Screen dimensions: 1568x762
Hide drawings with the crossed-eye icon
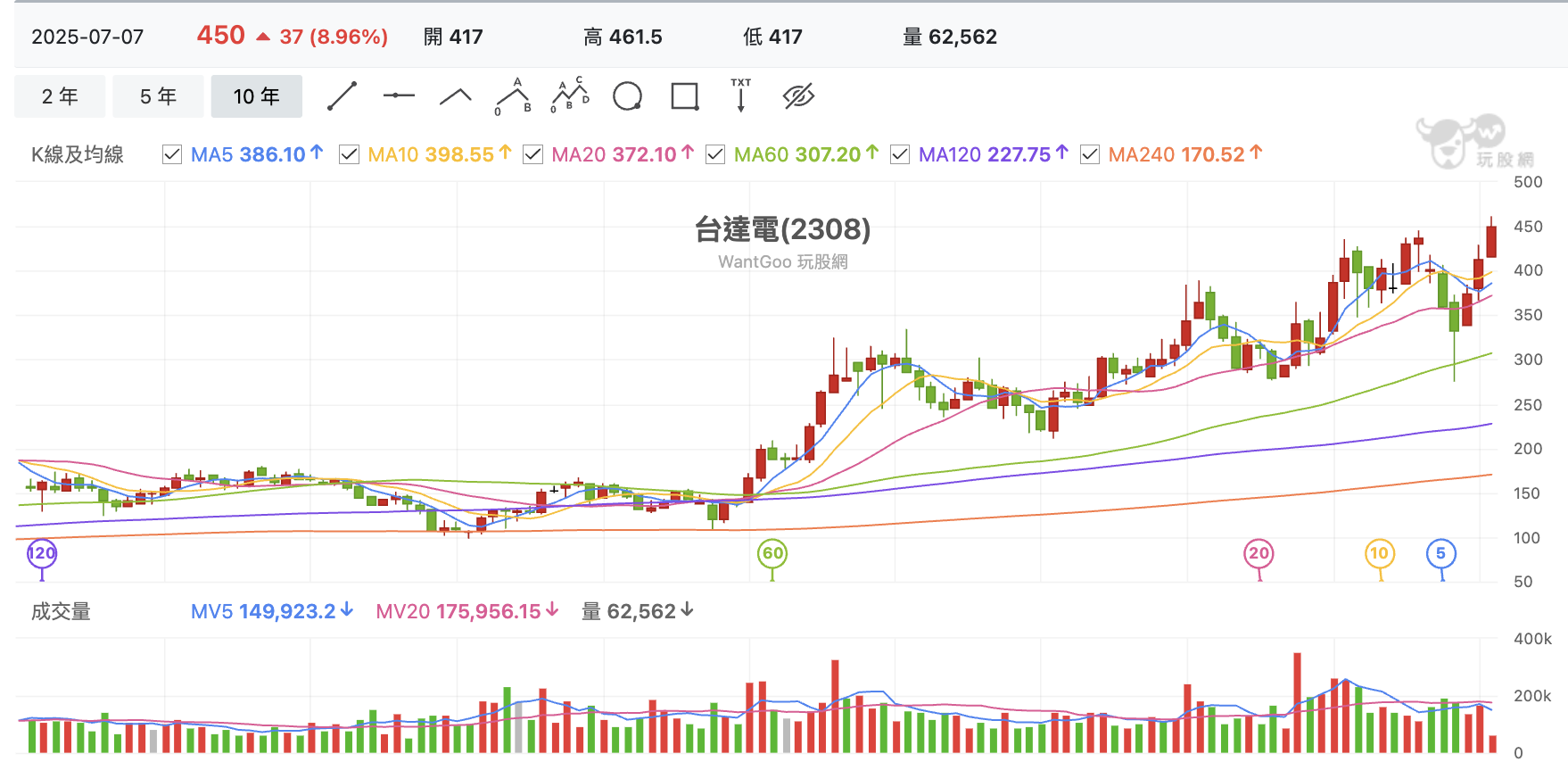pyautogui.click(x=798, y=96)
